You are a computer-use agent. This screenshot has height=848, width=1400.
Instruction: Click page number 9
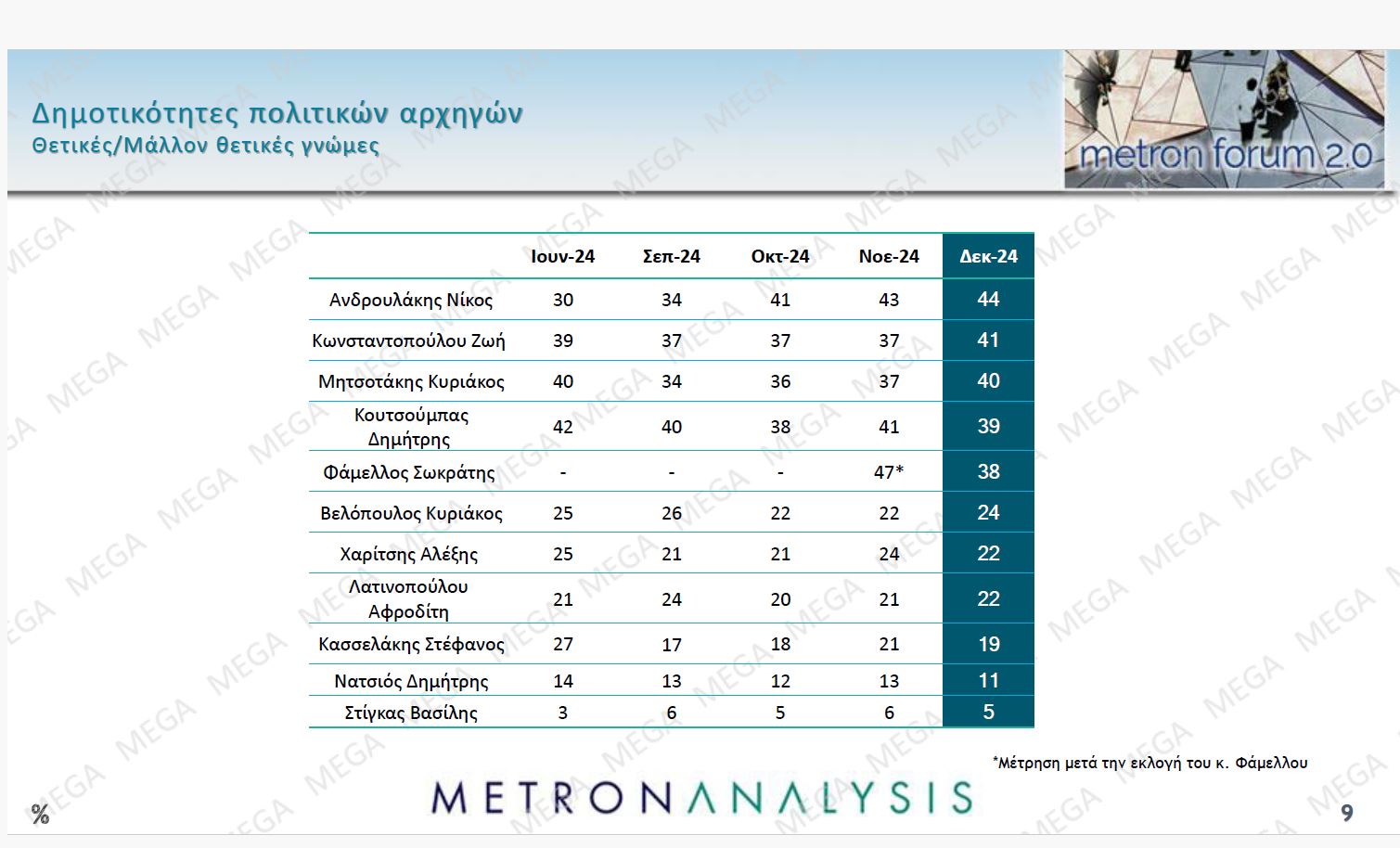[1346, 814]
